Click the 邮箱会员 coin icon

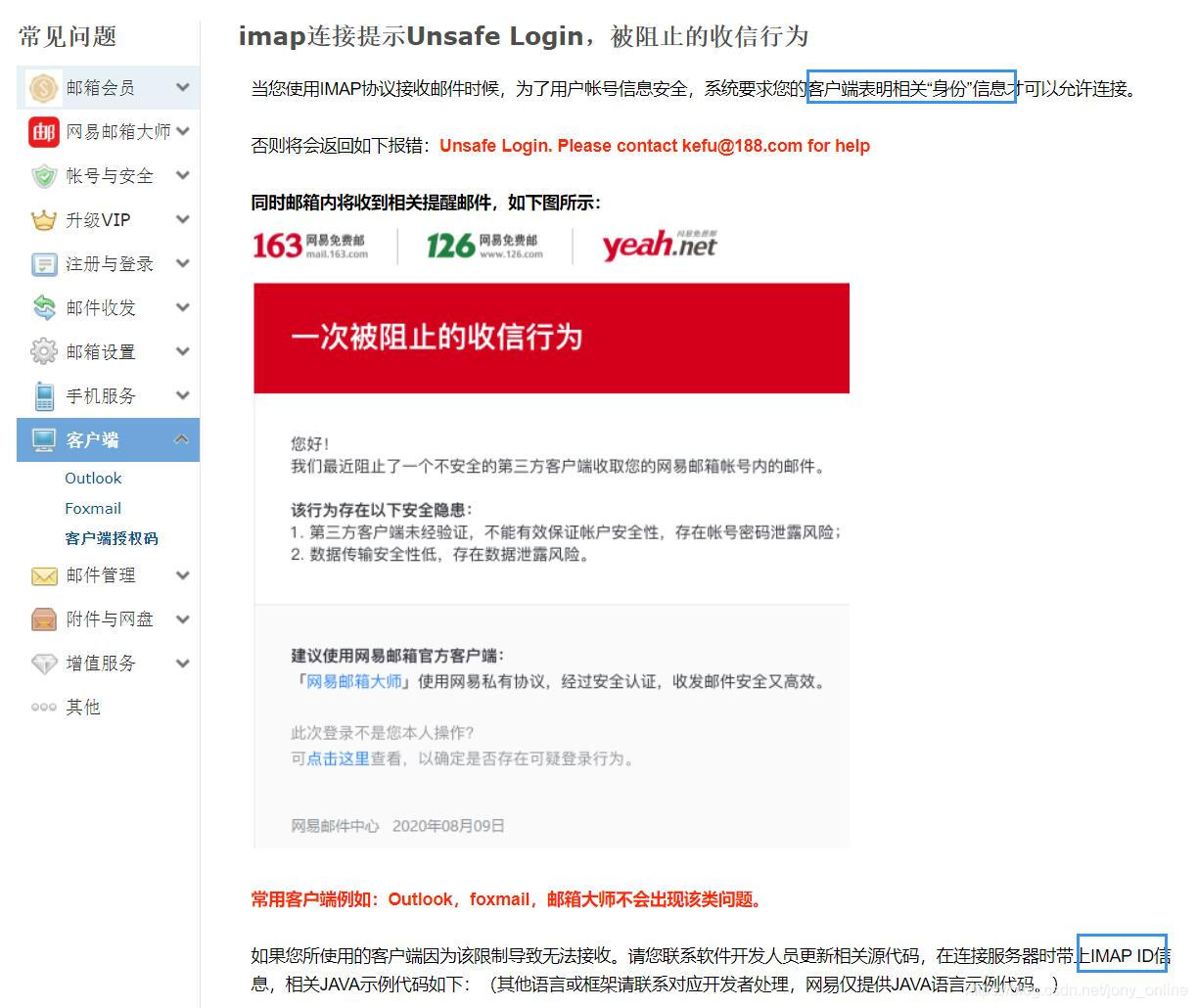(x=44, y=88)
